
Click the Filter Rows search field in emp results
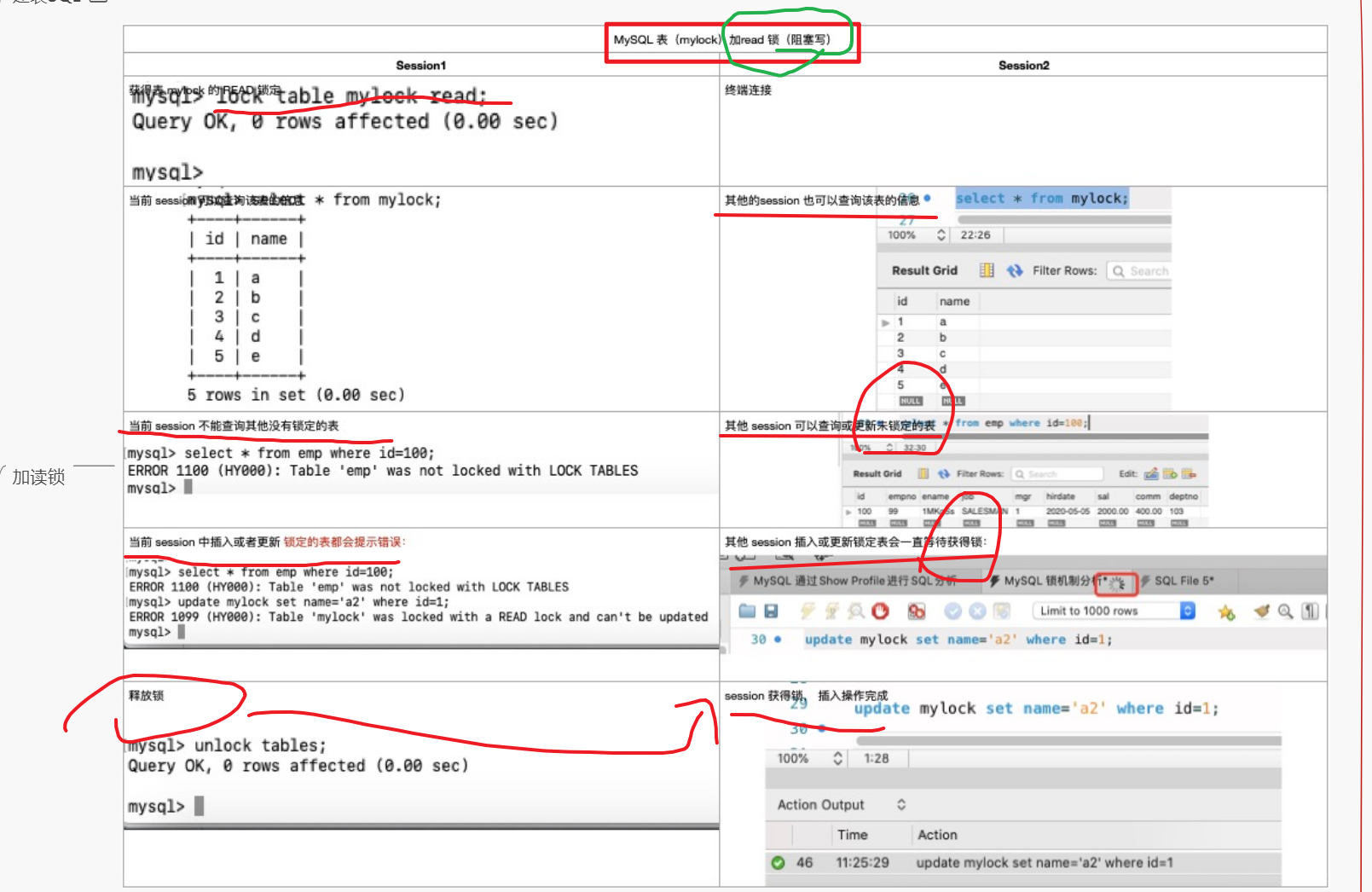(x=1057, y=473)
